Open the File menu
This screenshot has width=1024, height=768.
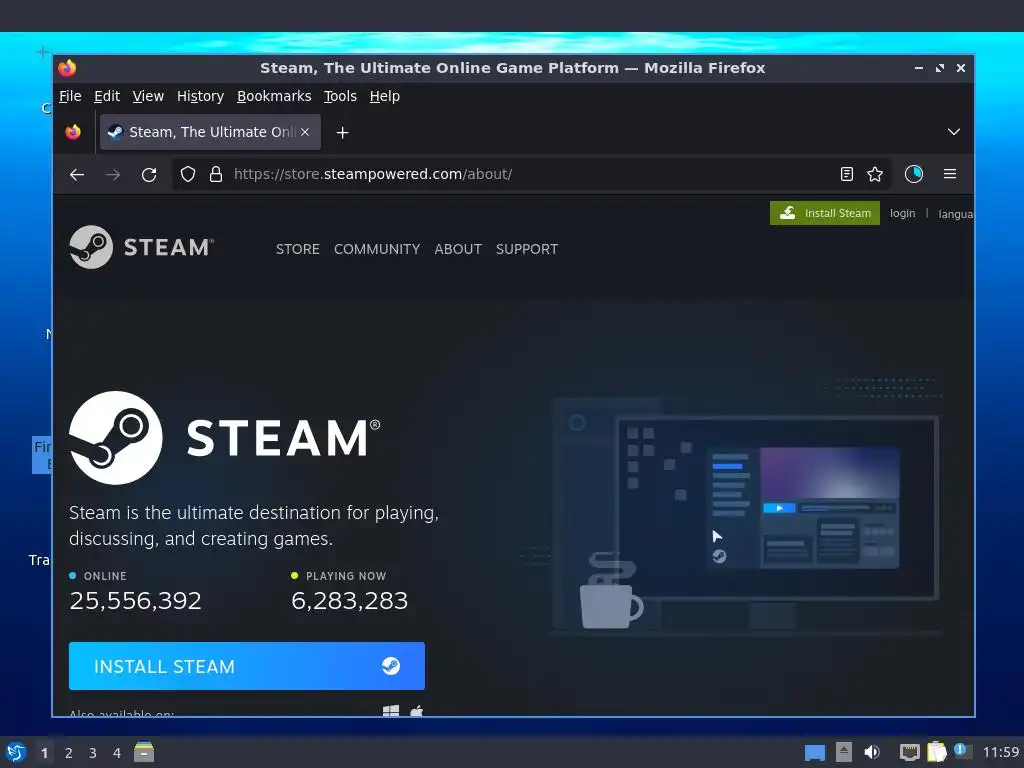(x=70, y=96)
